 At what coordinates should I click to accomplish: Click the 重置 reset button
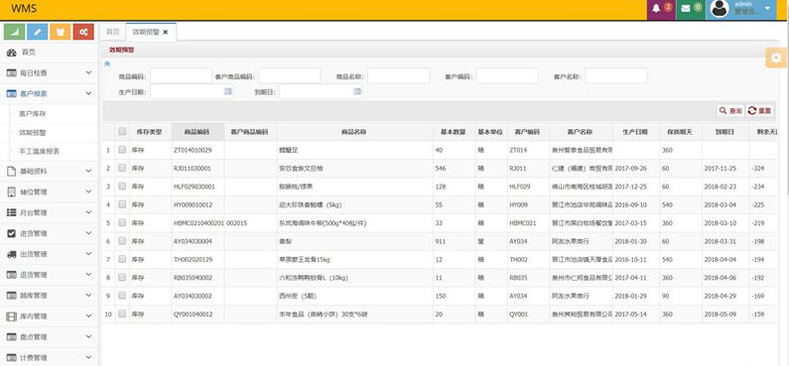pos(760,111)
